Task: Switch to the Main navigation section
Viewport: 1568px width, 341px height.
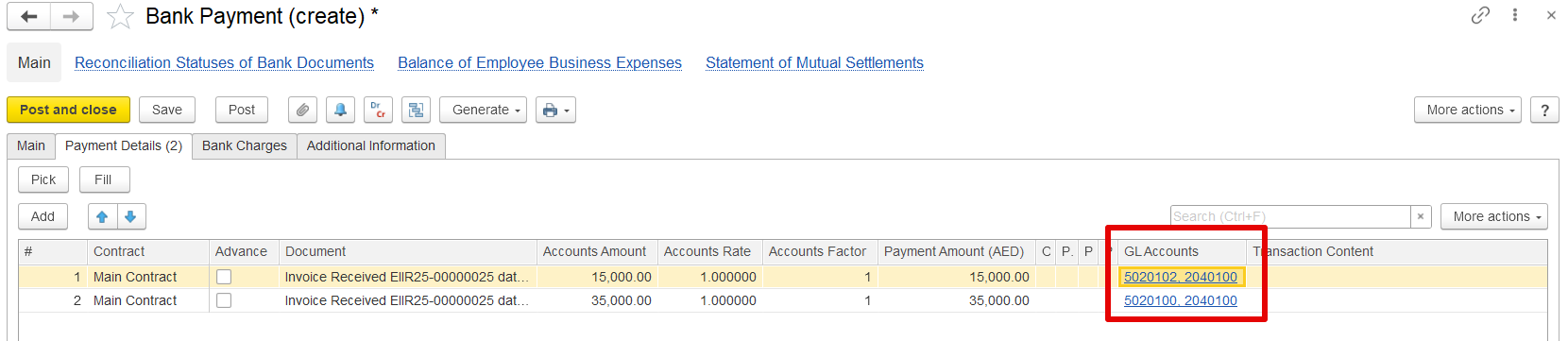Action: (x=34, y=62)
